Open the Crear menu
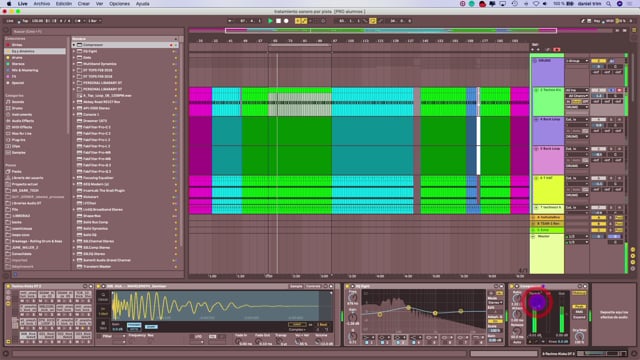 84,4
